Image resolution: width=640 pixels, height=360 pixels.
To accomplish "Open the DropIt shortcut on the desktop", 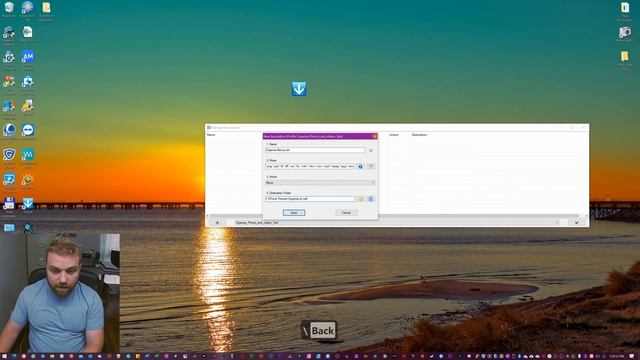I will [x=27, y=204].
